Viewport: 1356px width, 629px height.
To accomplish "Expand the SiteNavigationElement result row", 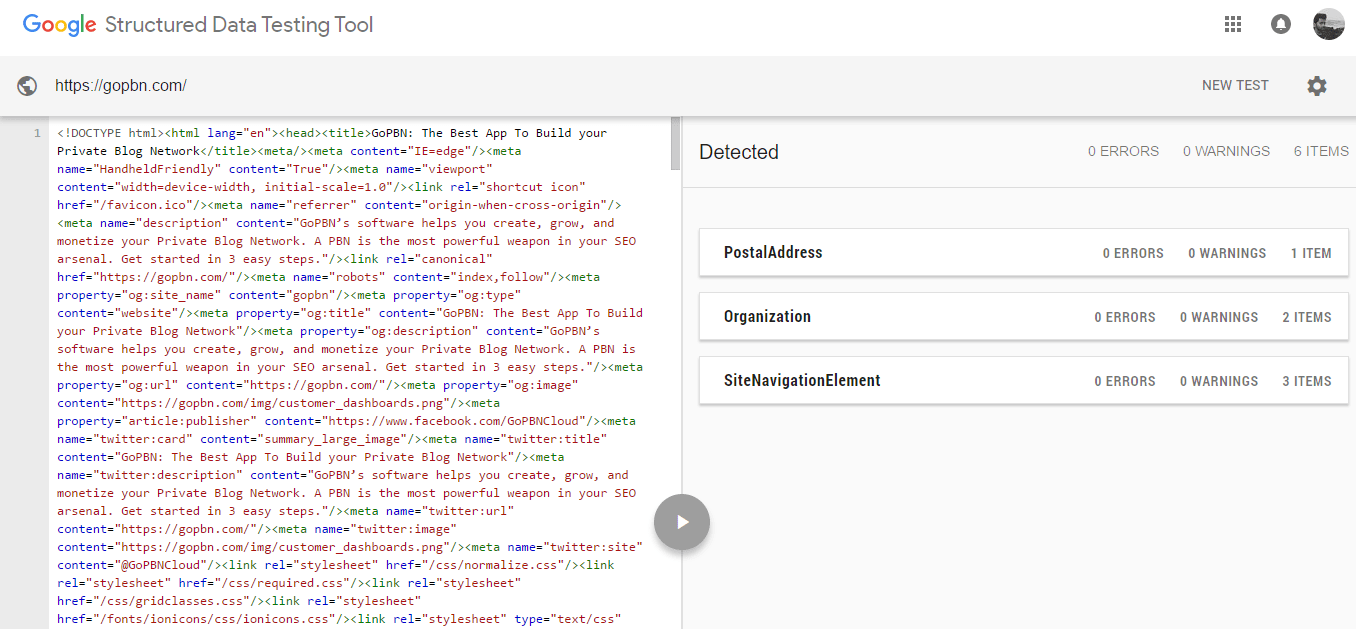I will click(x=1024, y=381).
